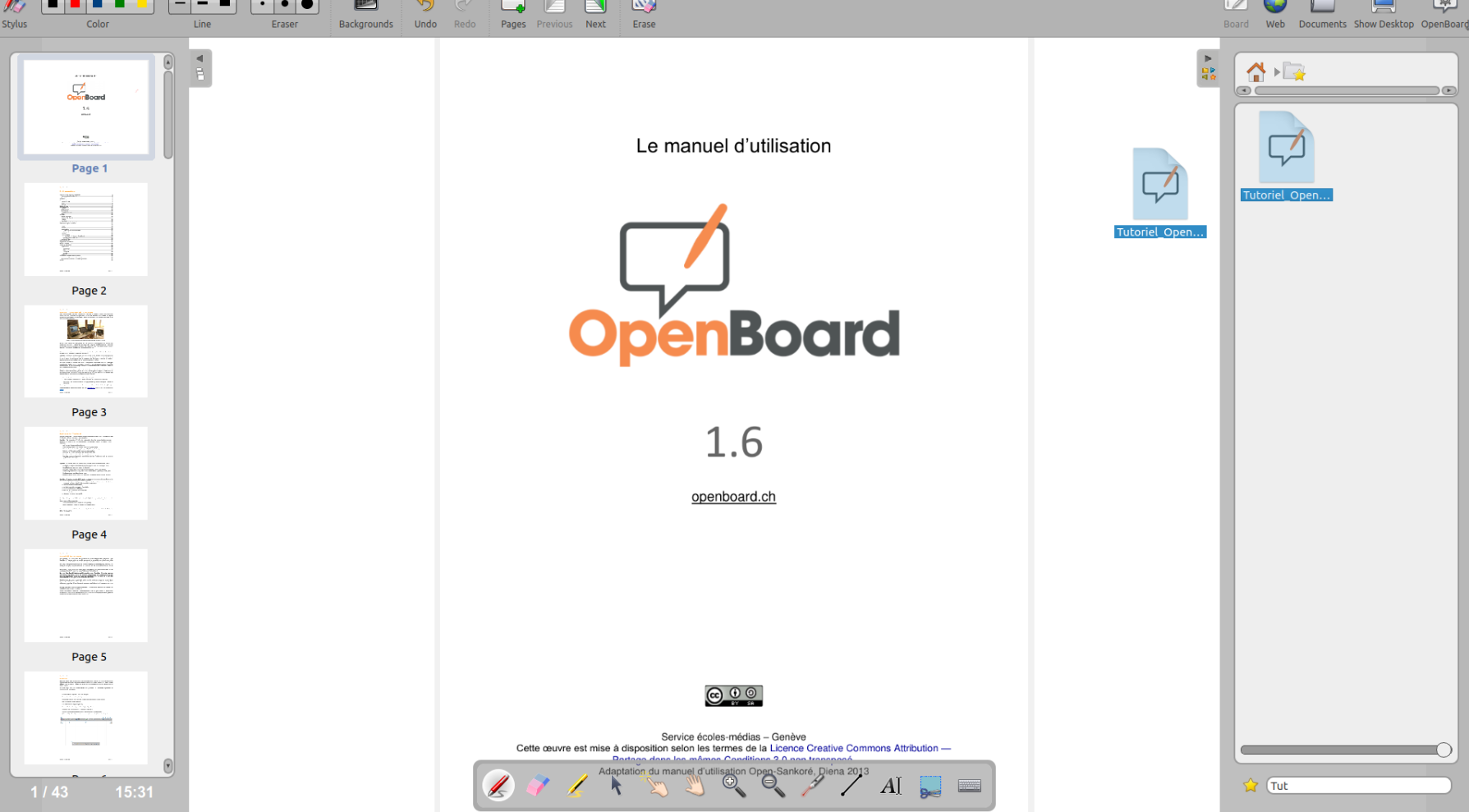
Task: Select the arrow Selector tool
Action: pyautogui.click(x=617, y=786)
